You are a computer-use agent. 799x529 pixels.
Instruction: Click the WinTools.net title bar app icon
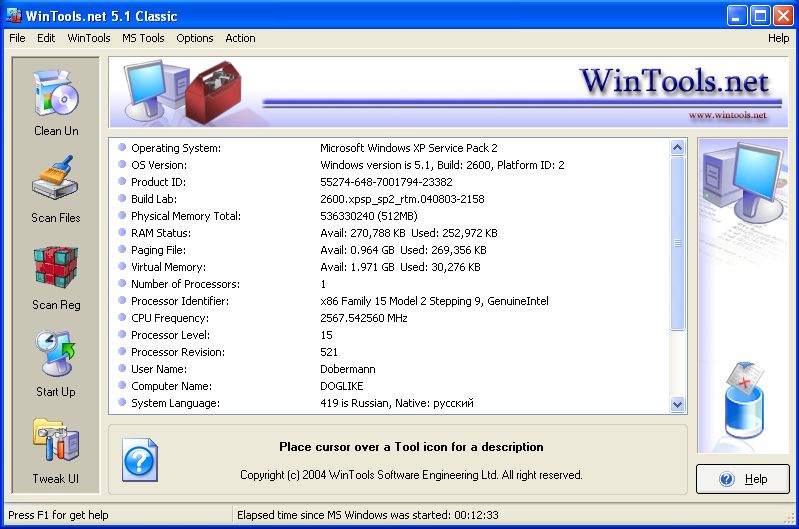click(14, 15)
